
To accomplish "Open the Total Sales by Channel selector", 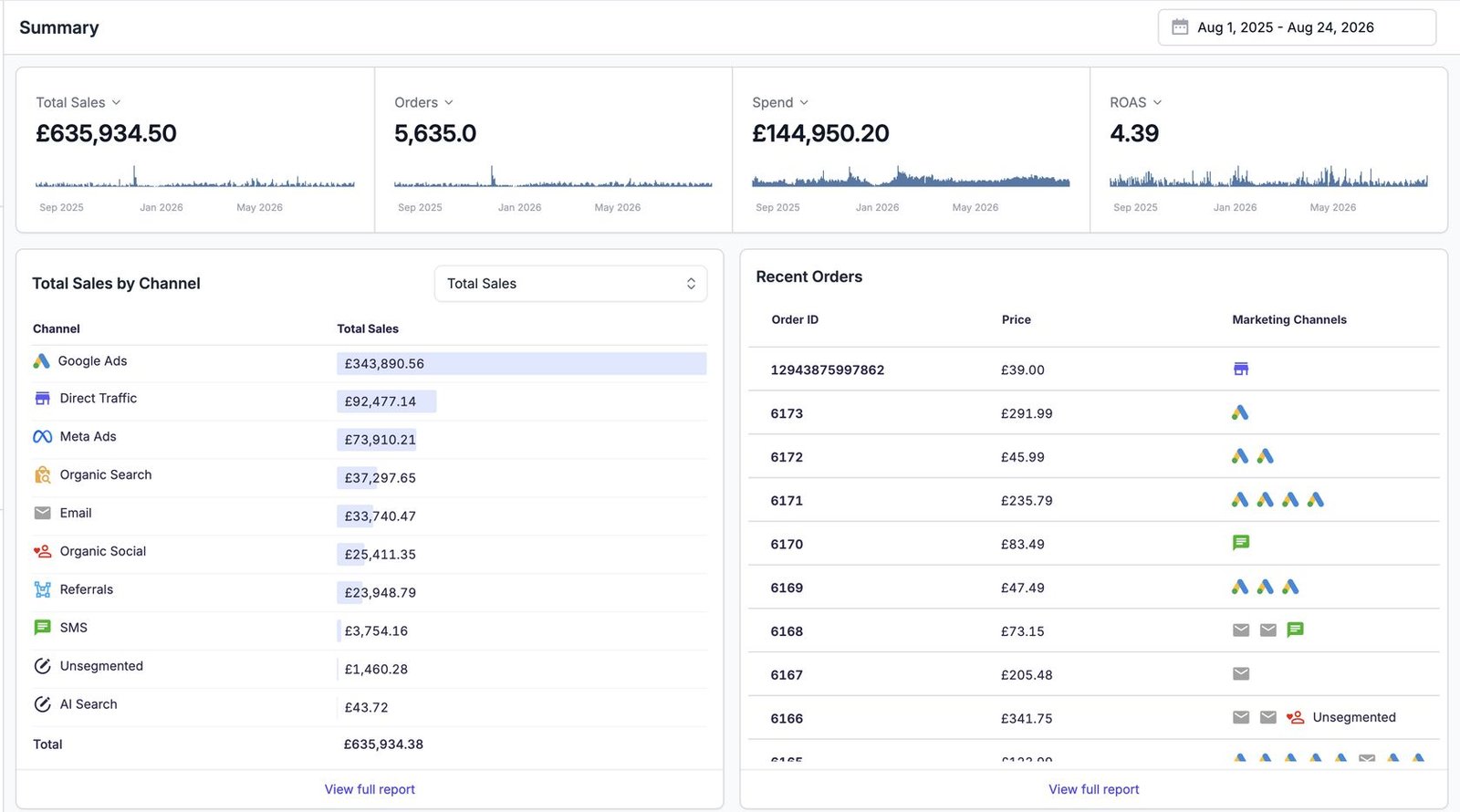I will (x=570, y=284).
